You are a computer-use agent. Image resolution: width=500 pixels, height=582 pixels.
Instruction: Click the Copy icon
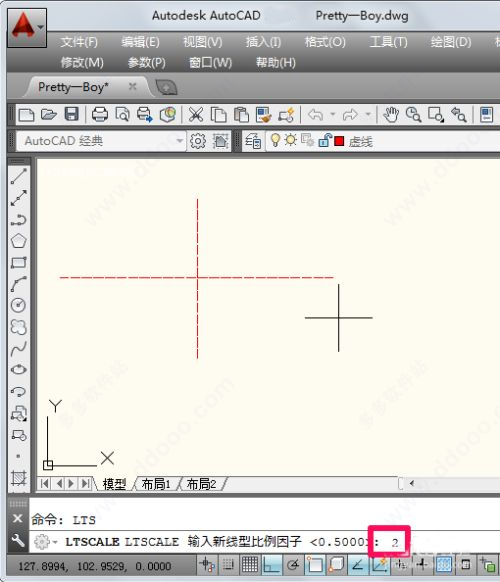218,115
